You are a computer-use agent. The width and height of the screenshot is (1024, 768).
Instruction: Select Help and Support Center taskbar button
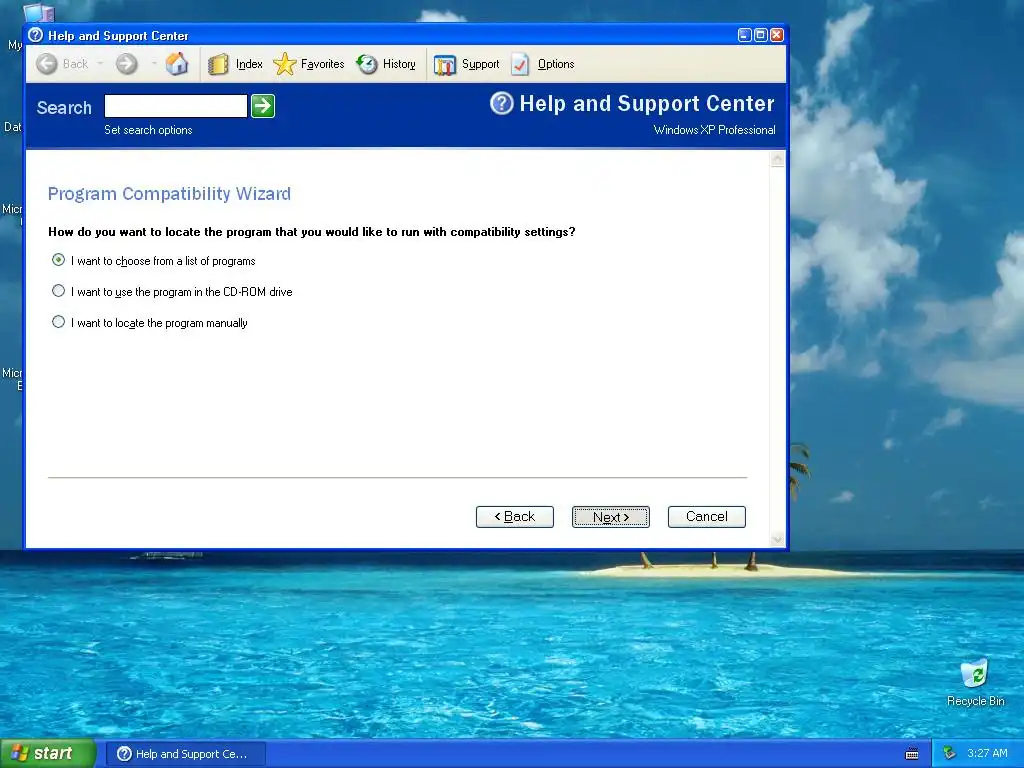point(185,754)
